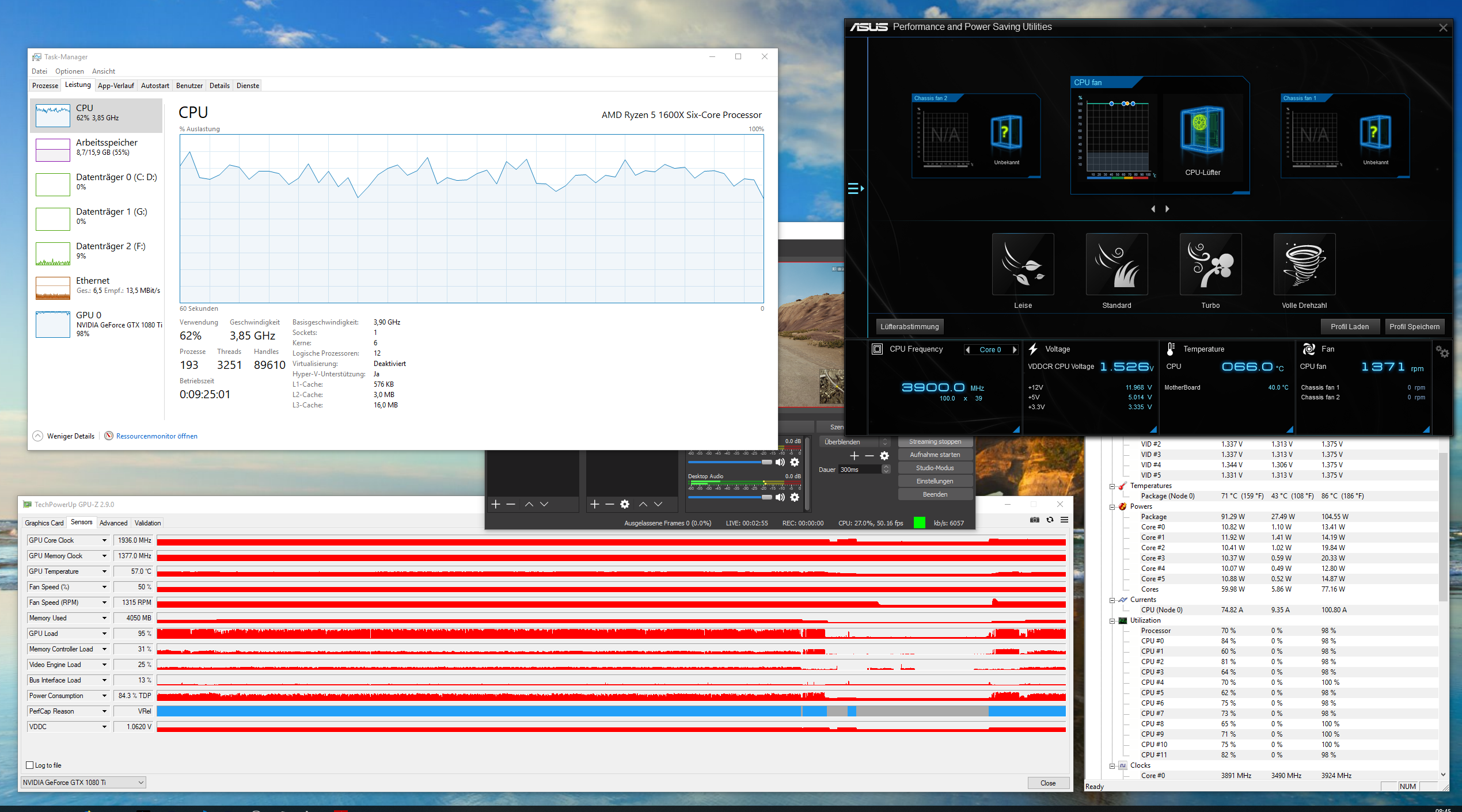Open the Ressourcenmonitor öffnen link
The width and height of the screenshot is (1462, 812).
(157, 436)
